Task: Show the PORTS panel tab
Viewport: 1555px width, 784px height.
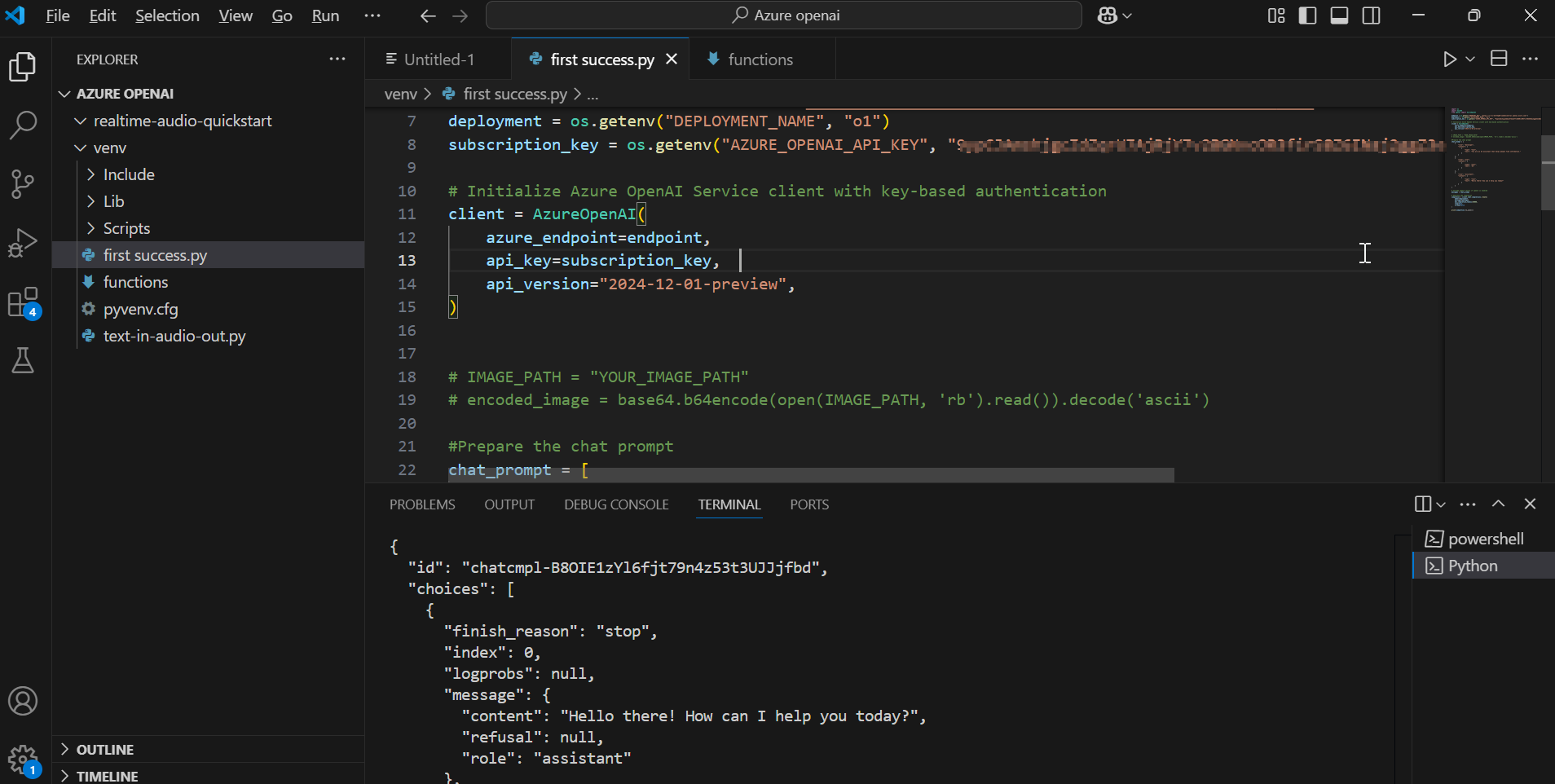Action: click(809, 504)
